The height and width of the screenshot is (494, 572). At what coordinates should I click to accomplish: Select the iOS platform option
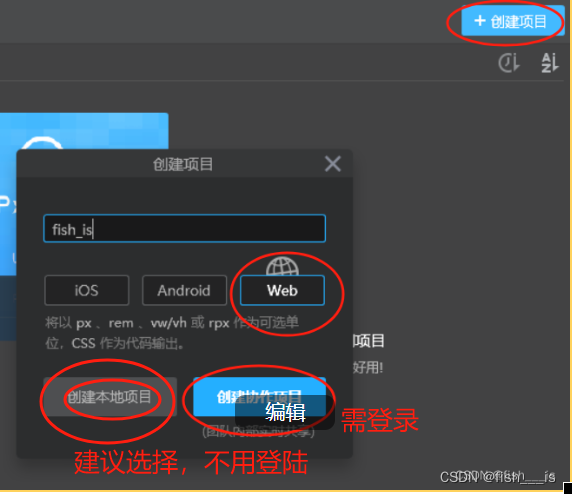(x=86, y=290)
